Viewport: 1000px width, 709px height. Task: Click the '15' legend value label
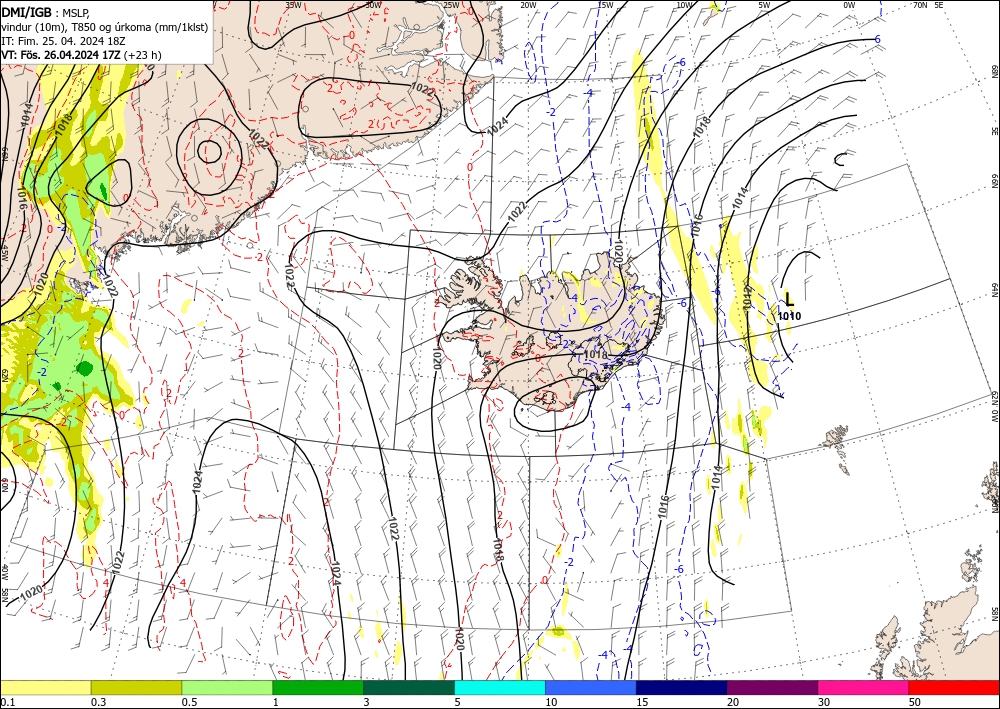[x=642, y=702]
